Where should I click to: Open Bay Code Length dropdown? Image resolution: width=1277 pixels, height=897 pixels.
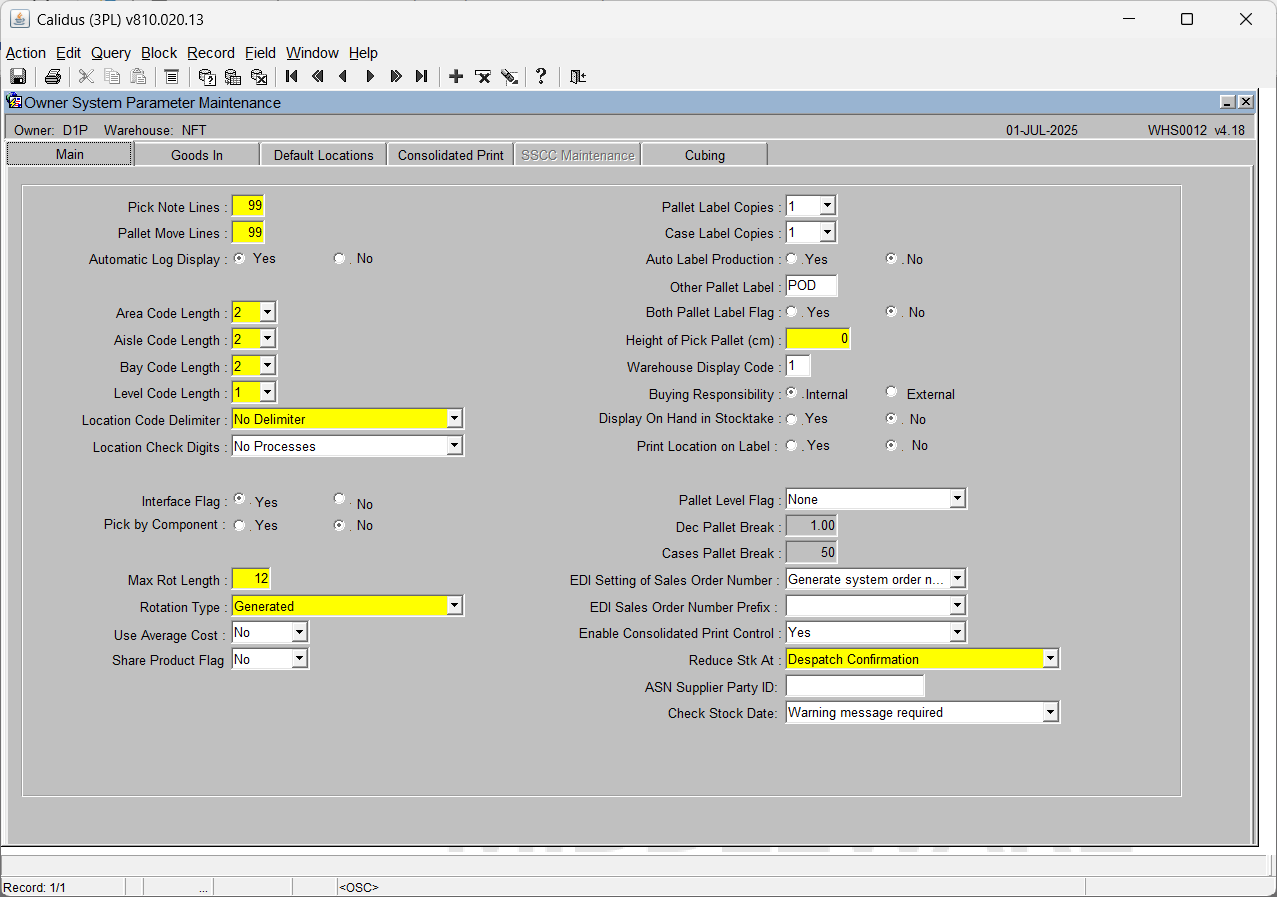click(267, 366)
